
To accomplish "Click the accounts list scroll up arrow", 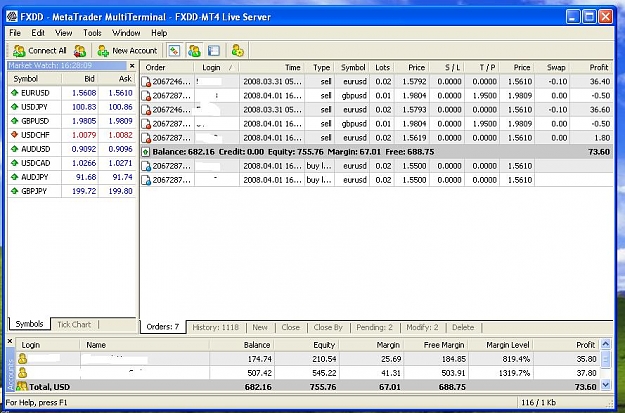I will 605,344.
